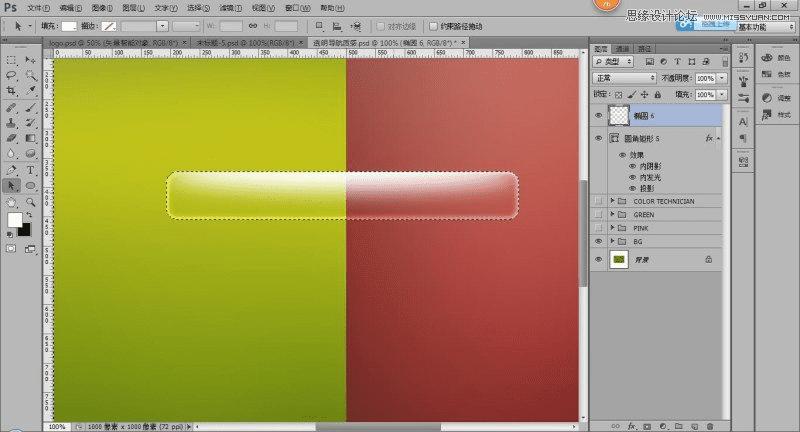
Task: Hide the 背景 background layer
Action: (x=598, y=260)
